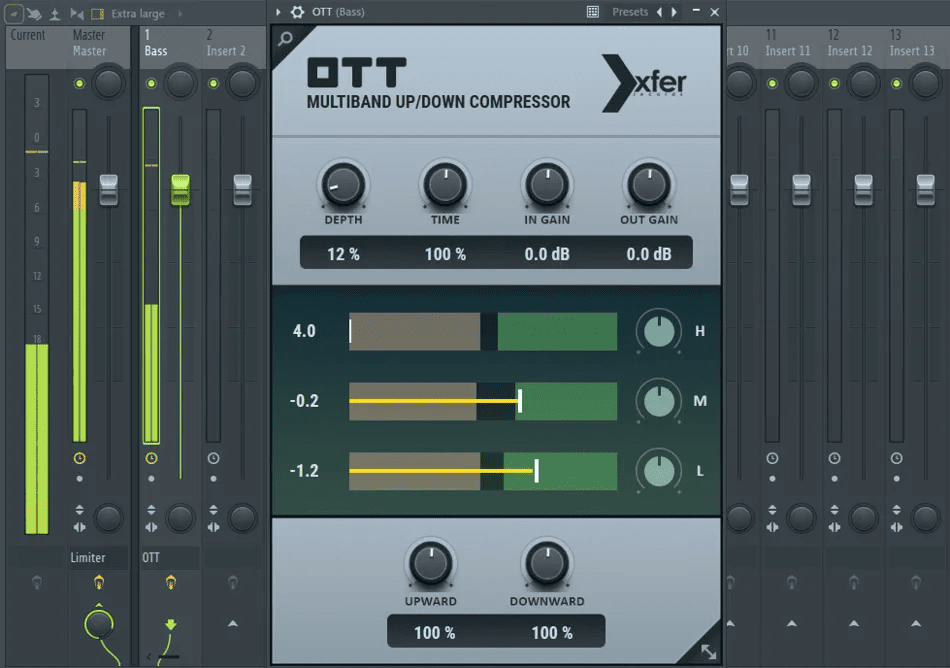This screenshot has width=950, height=668.
Task: Click the DEPTH knob in OTT
Action: (343, 185)
